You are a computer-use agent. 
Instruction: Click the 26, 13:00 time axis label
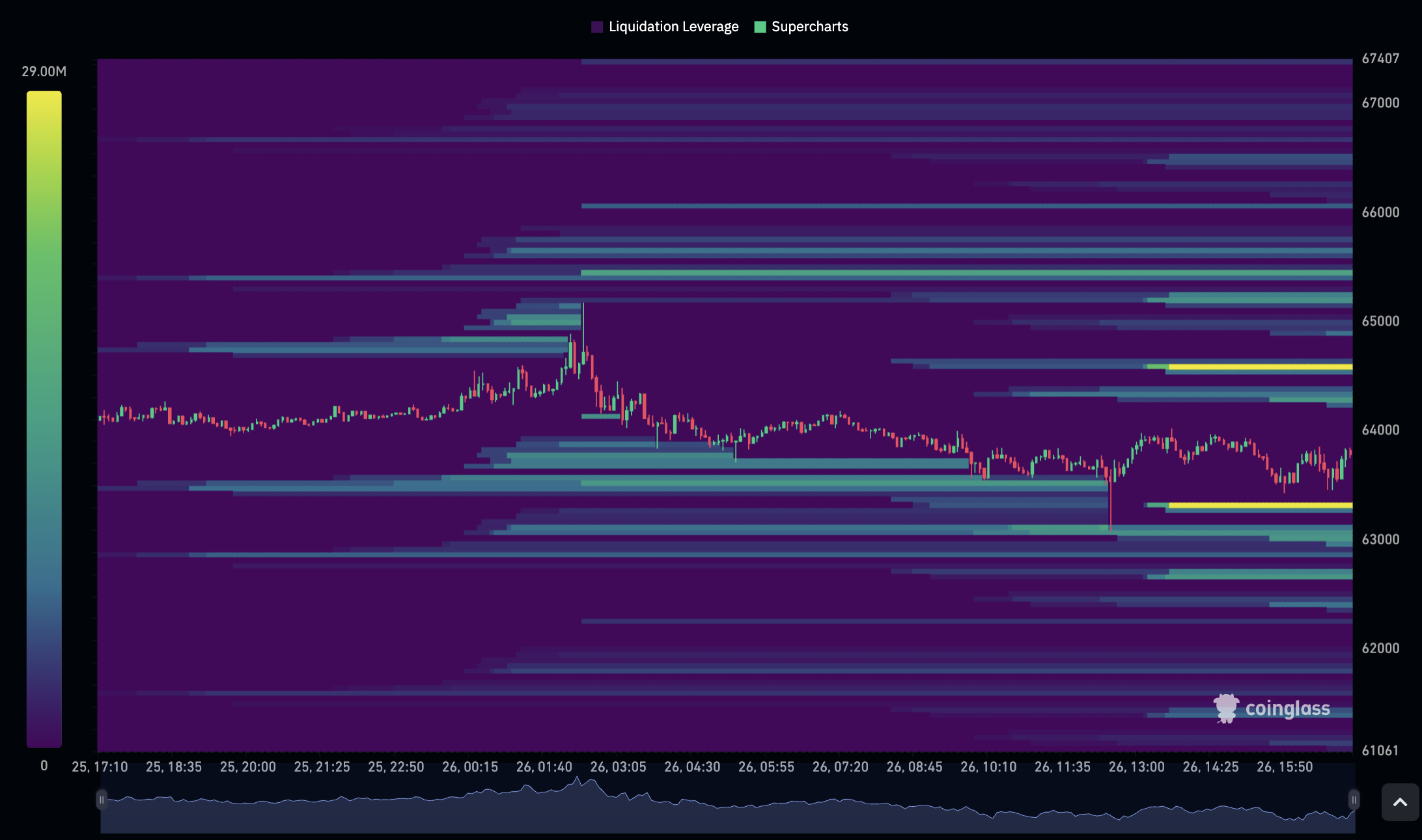click(x=1137, y=767)
